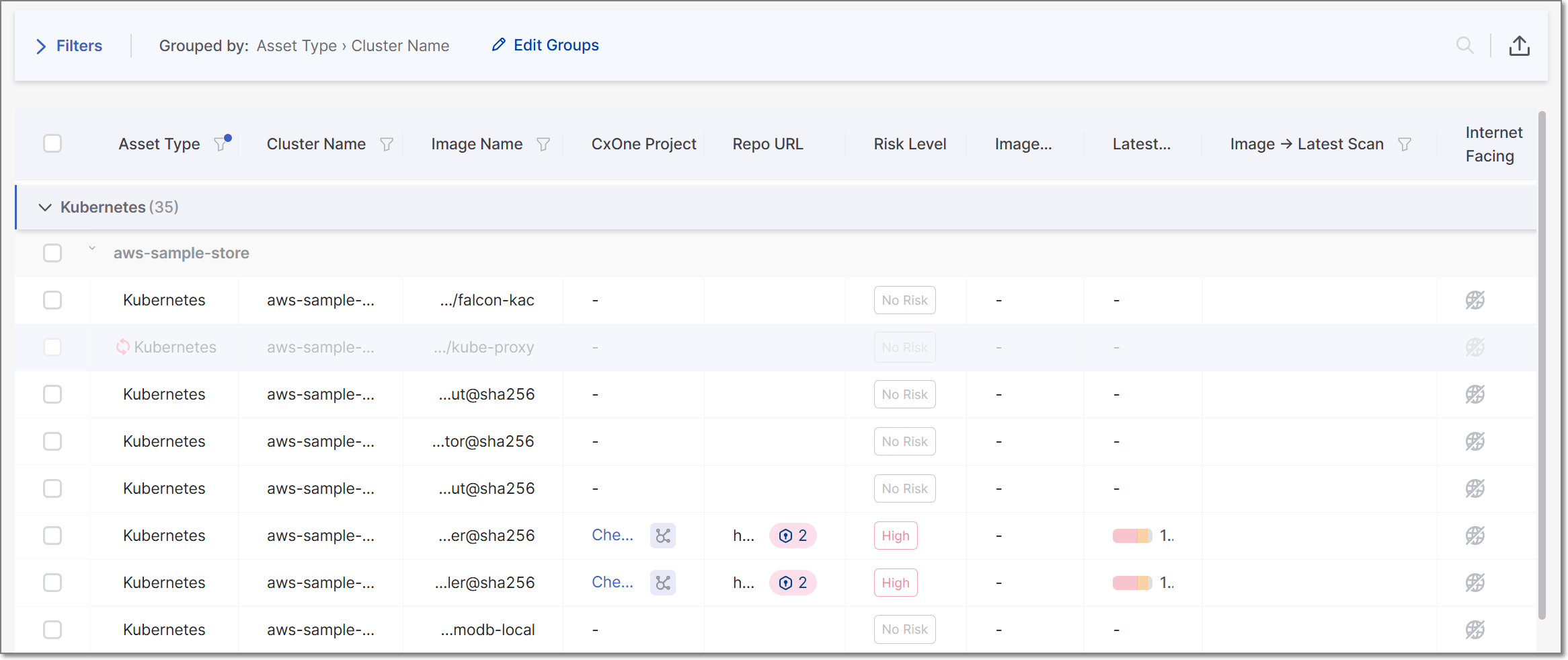Open the Image Latest Scan column filter
Image resolution: width=1568 pixels, height=660 pixels.
pos(1405,145)
